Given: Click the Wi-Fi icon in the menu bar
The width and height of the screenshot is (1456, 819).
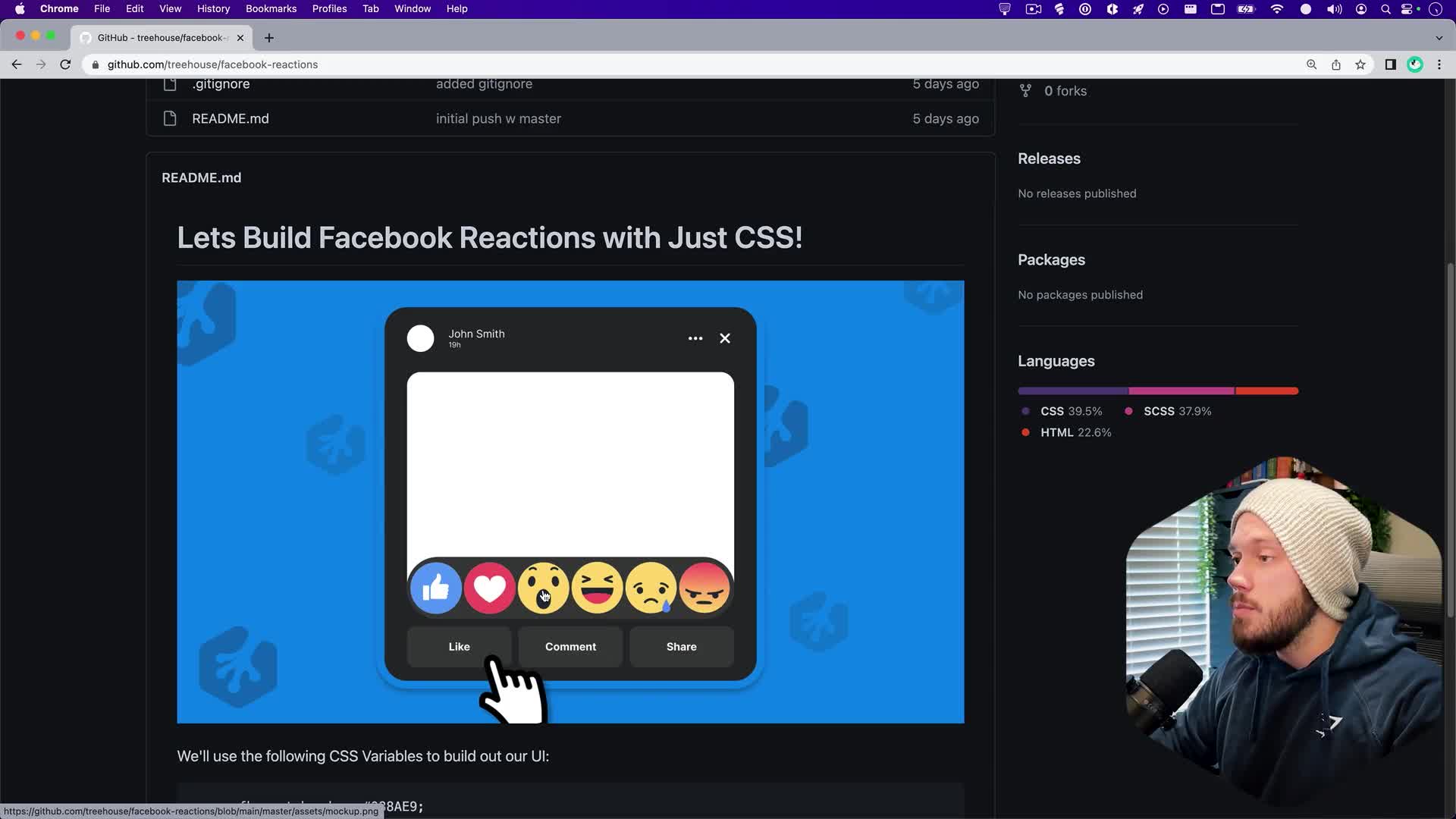Looking at the screenshot, I should pos(1276,9).
